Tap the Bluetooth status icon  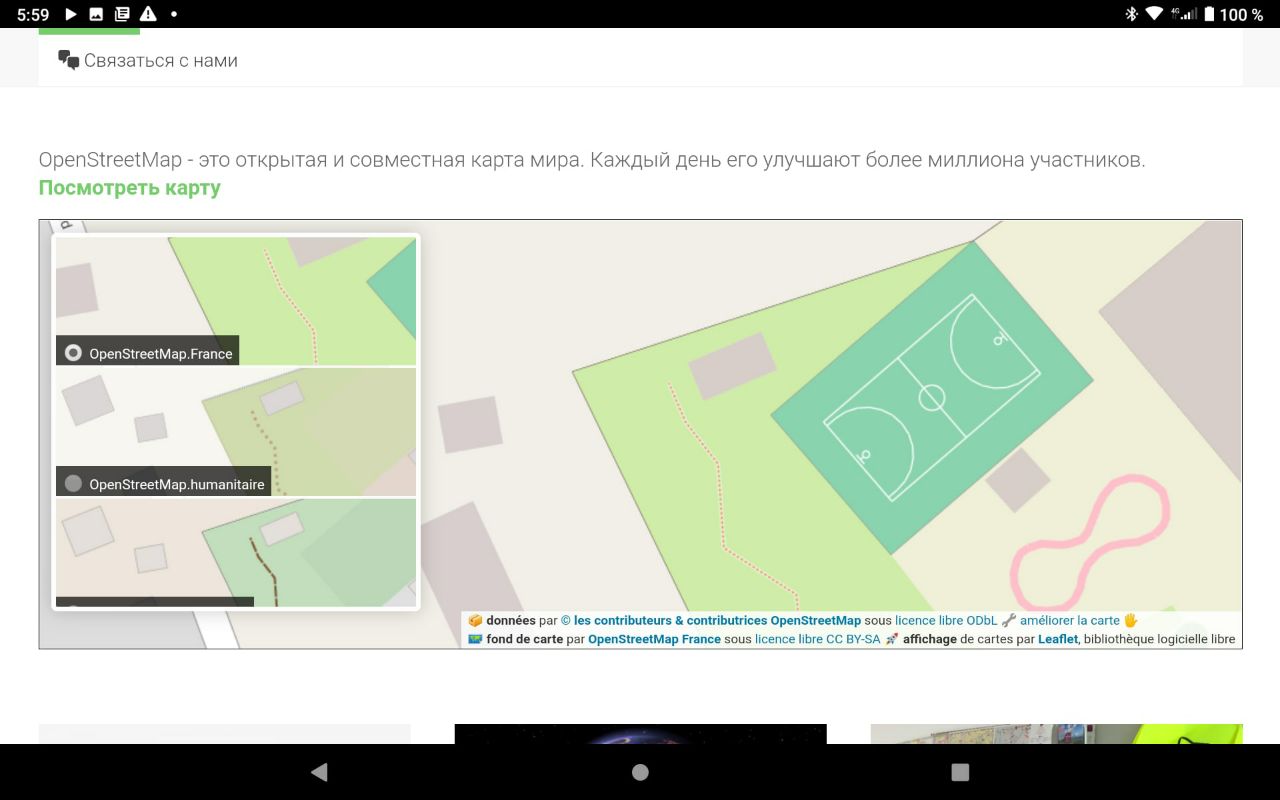tap(1132, 14)
